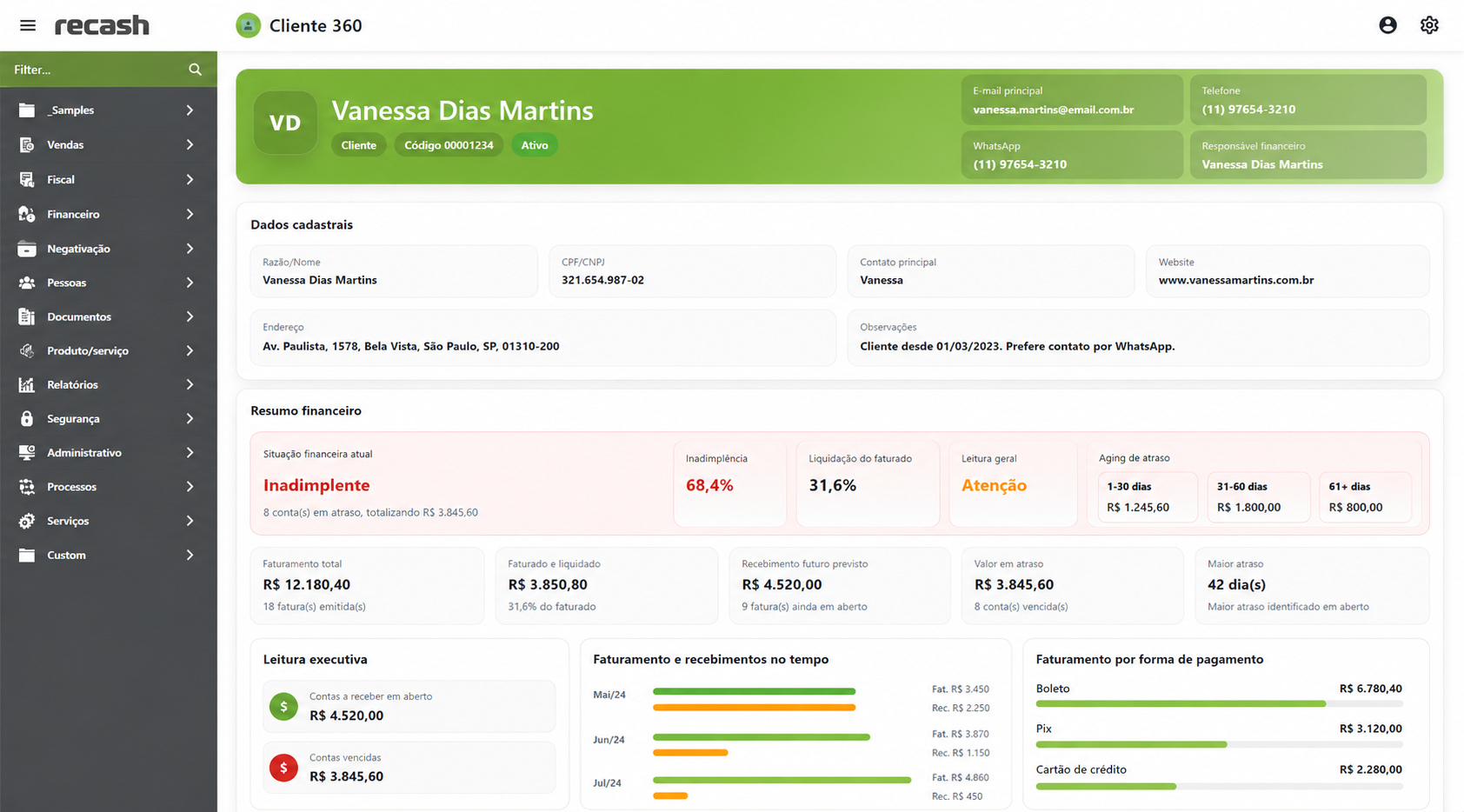Click the Custom folder icon
The width and height of the screenshot is (1464, 812).
click(27, 555)
